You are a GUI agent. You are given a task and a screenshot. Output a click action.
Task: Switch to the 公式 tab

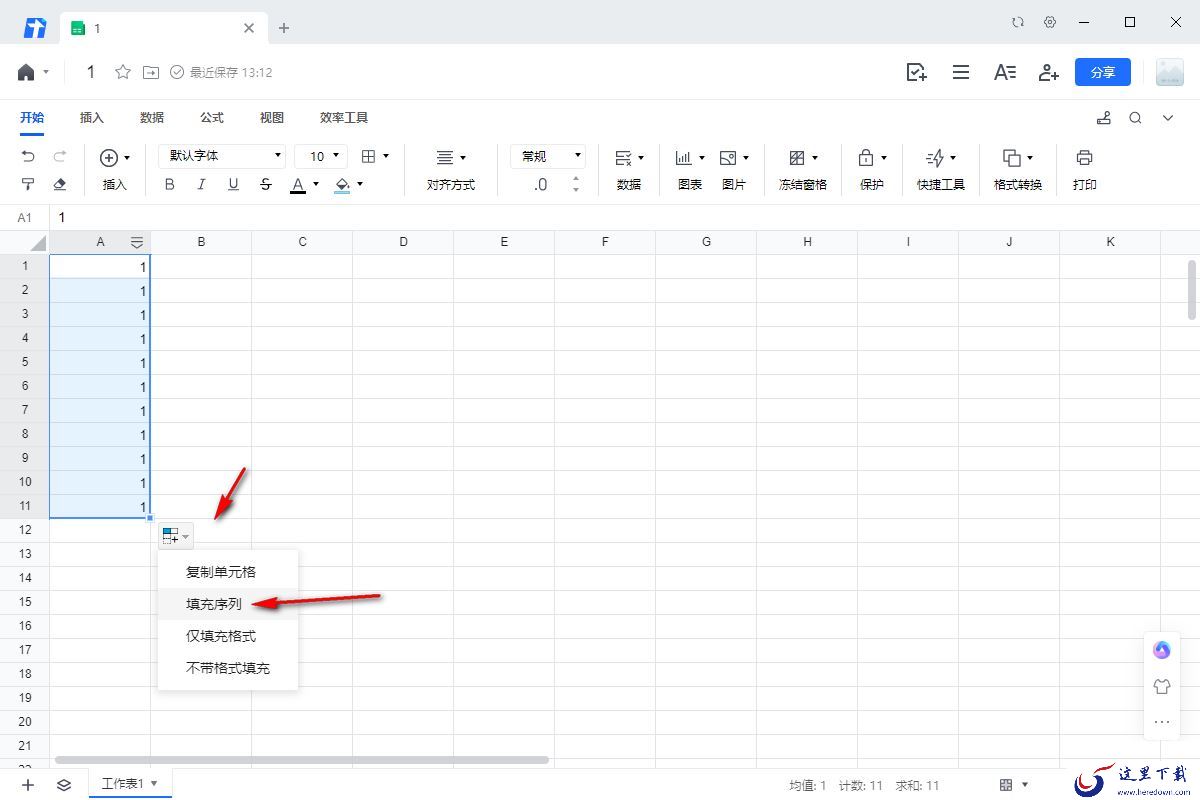point(212,118)
